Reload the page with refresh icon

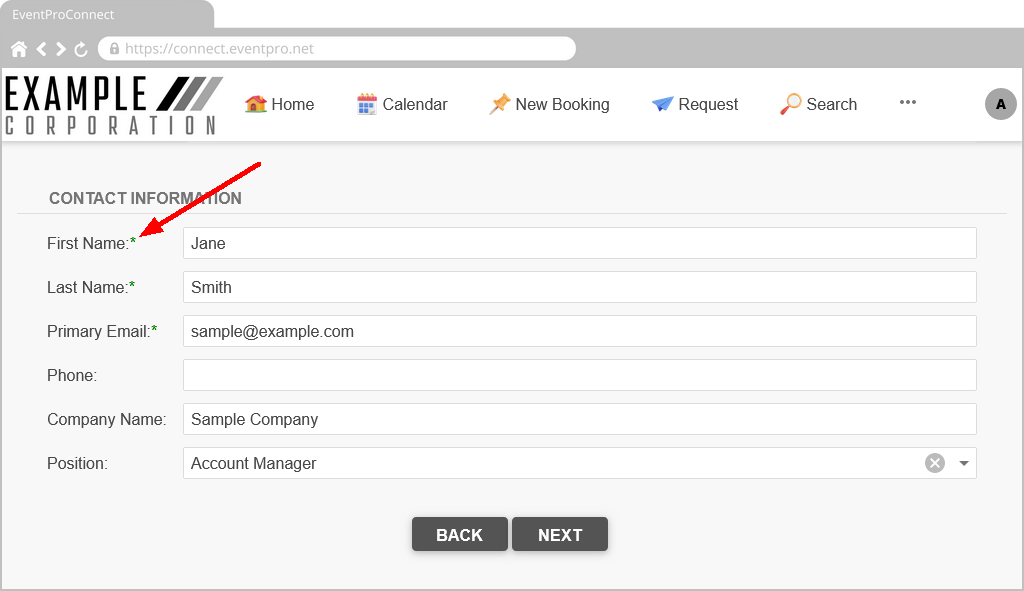tap(81, 49)
